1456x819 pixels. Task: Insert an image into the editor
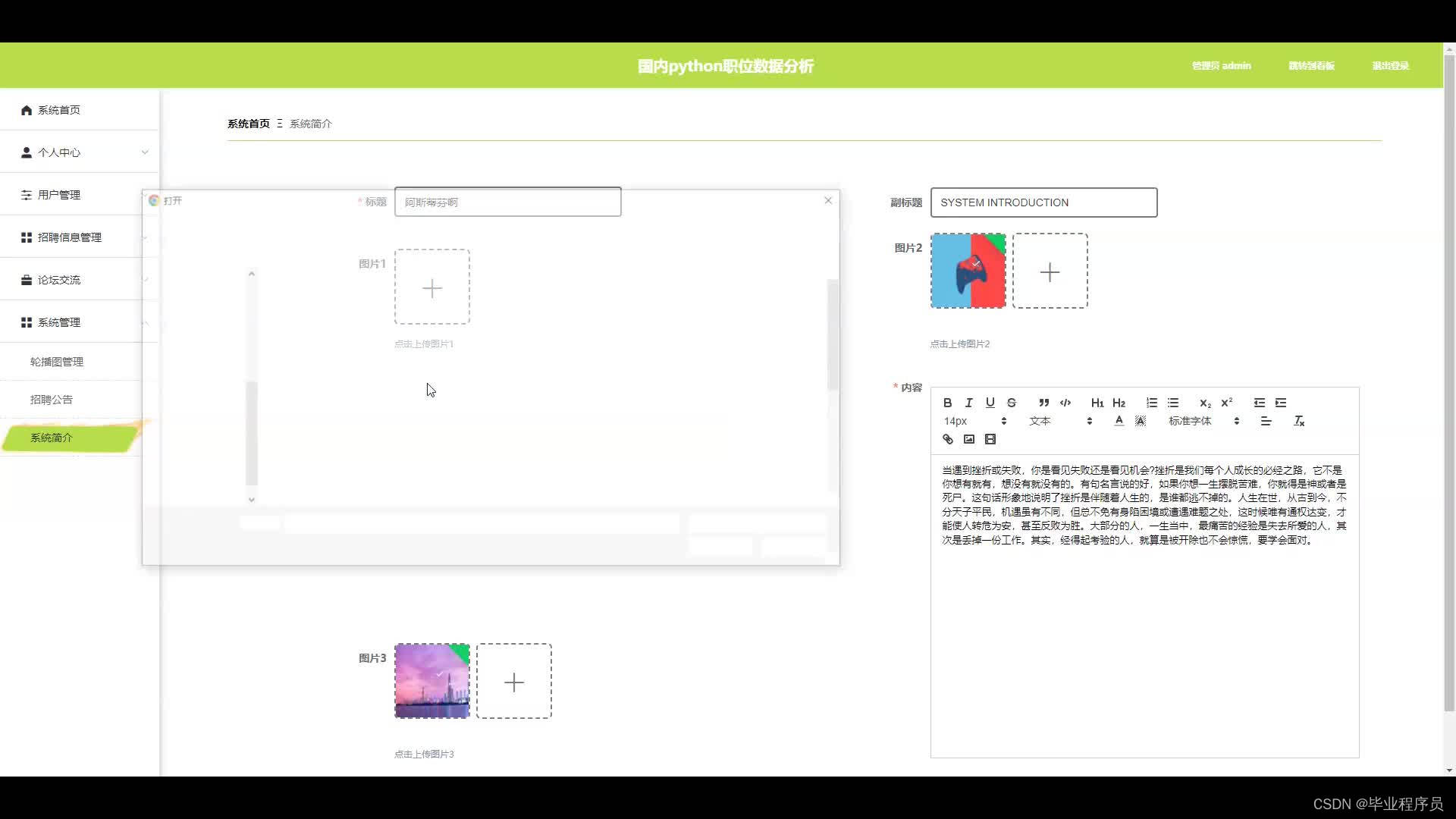pyautogui.click(x=968, y=439)
